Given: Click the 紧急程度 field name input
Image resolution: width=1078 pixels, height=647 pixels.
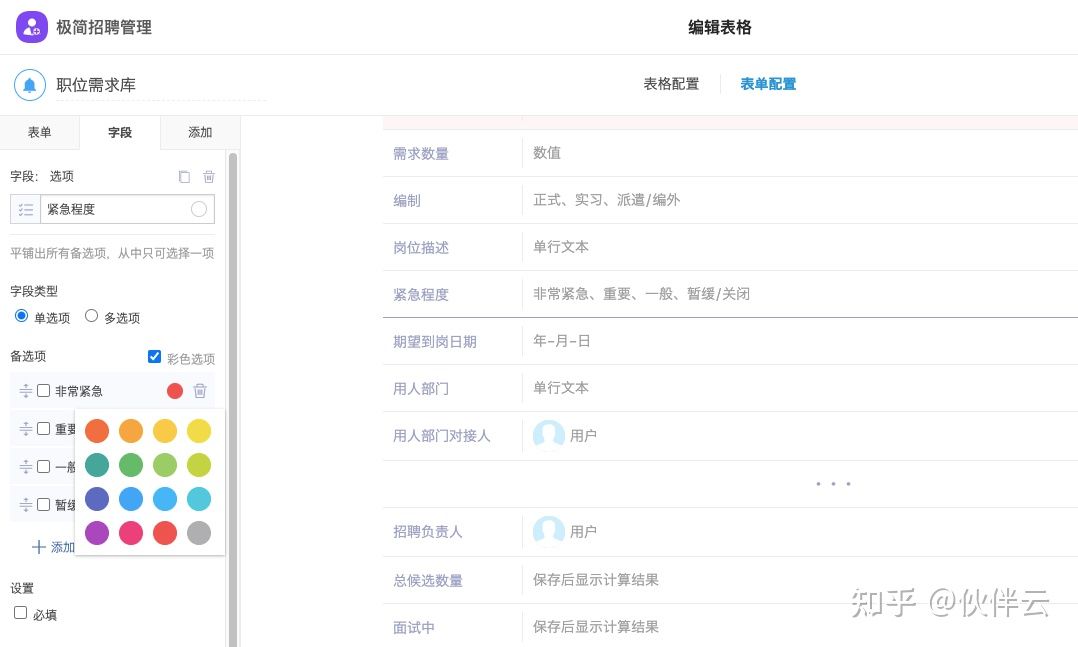Looking at the screenshot, I should (113, 209).
